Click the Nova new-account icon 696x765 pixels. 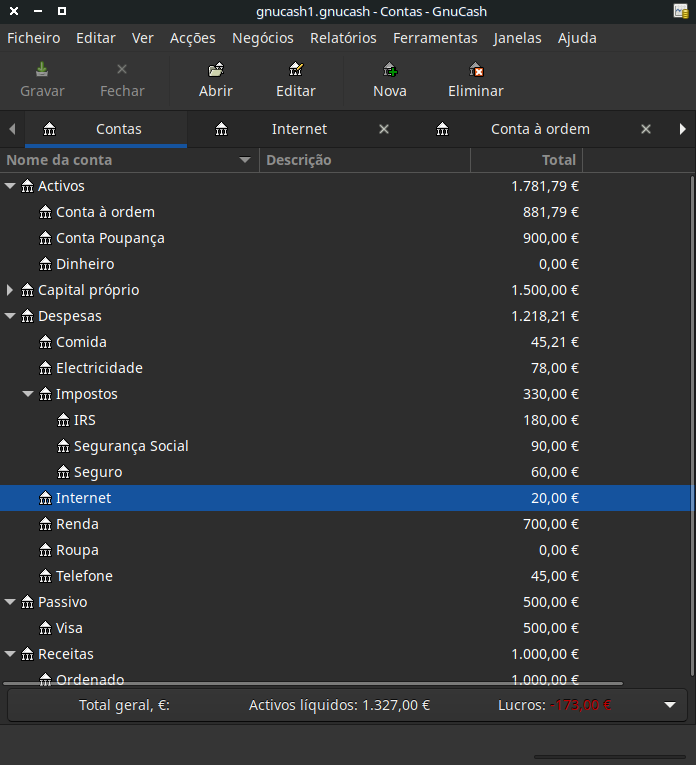point(390,70)
